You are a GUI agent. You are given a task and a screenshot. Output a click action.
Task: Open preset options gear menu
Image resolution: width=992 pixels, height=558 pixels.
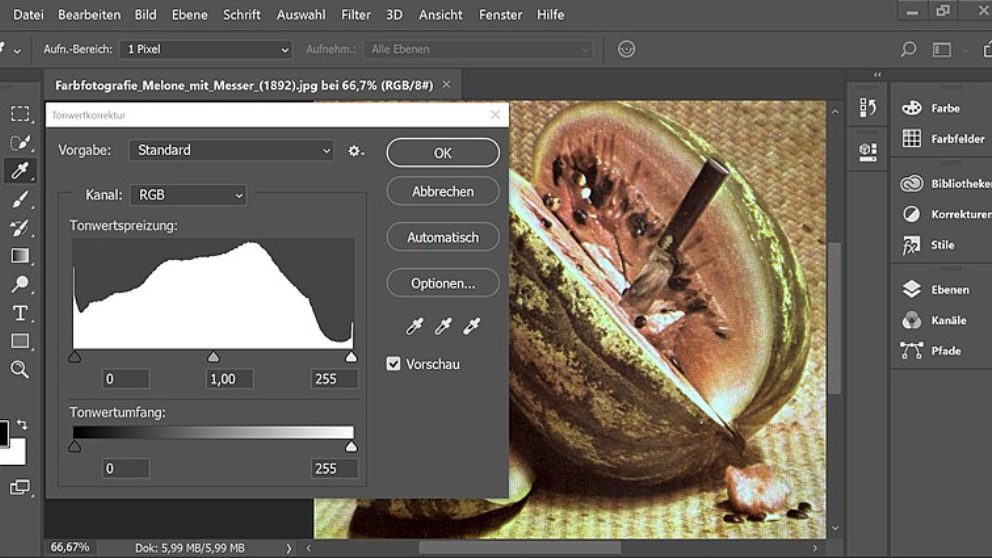pos(356,151)
